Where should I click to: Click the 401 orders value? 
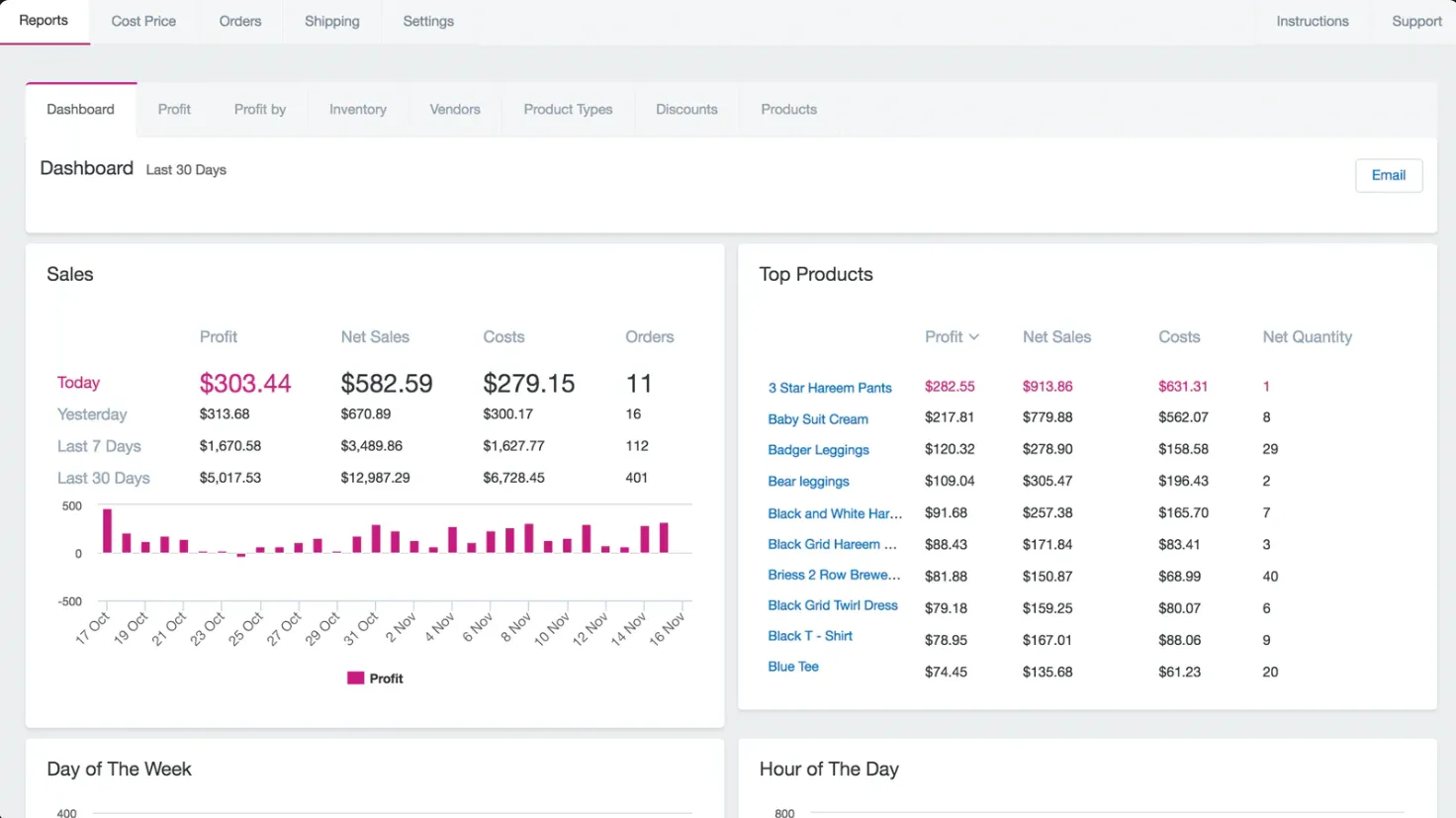[x=637, y=478]
